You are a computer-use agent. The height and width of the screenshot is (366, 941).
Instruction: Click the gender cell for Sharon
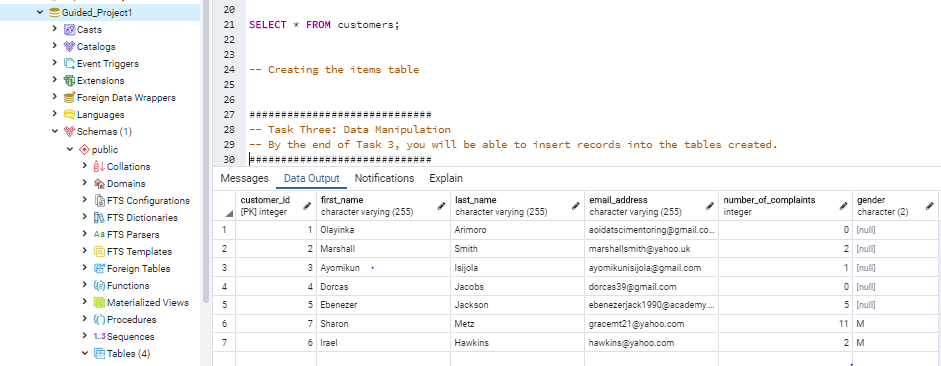(896, 324)
